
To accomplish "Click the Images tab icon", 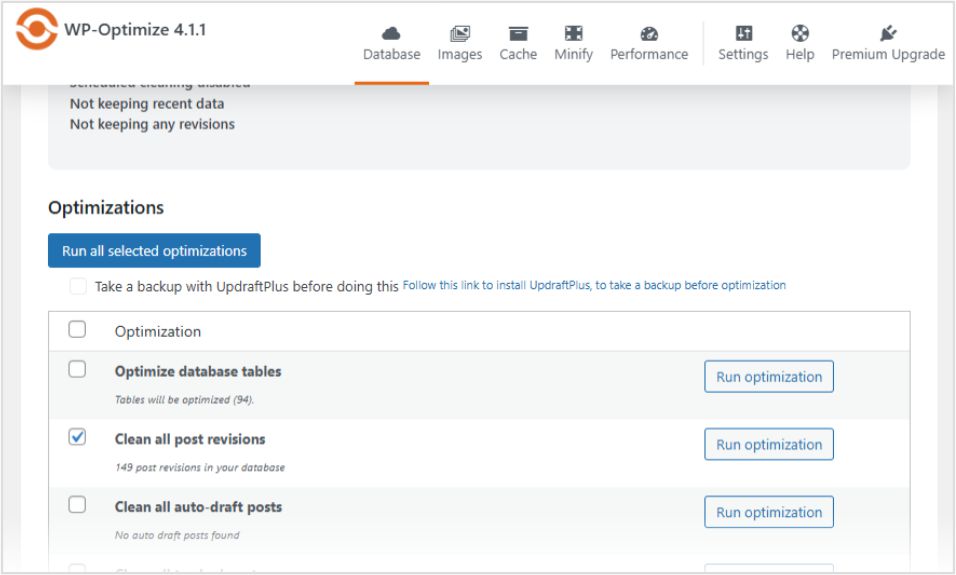I will click(460, 33).
